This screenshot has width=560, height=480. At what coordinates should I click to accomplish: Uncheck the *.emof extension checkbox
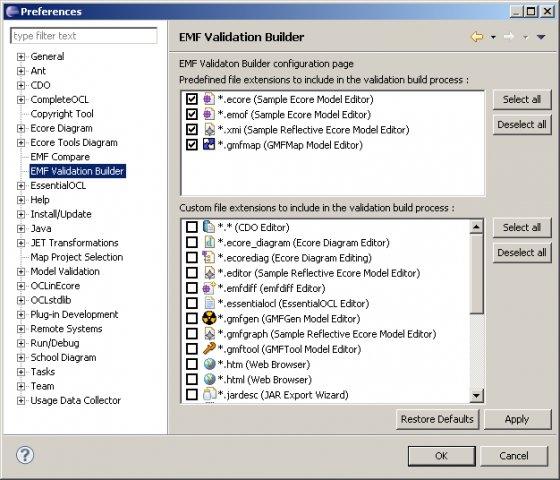click(x=192, y=114)
